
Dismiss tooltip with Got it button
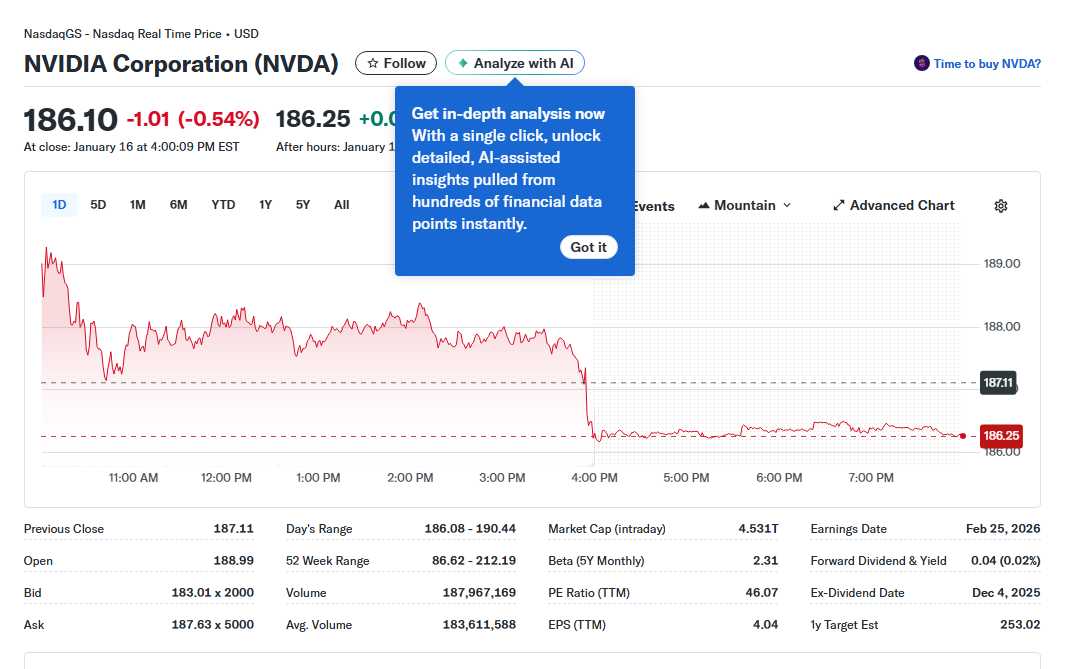(x=588, y=247)
